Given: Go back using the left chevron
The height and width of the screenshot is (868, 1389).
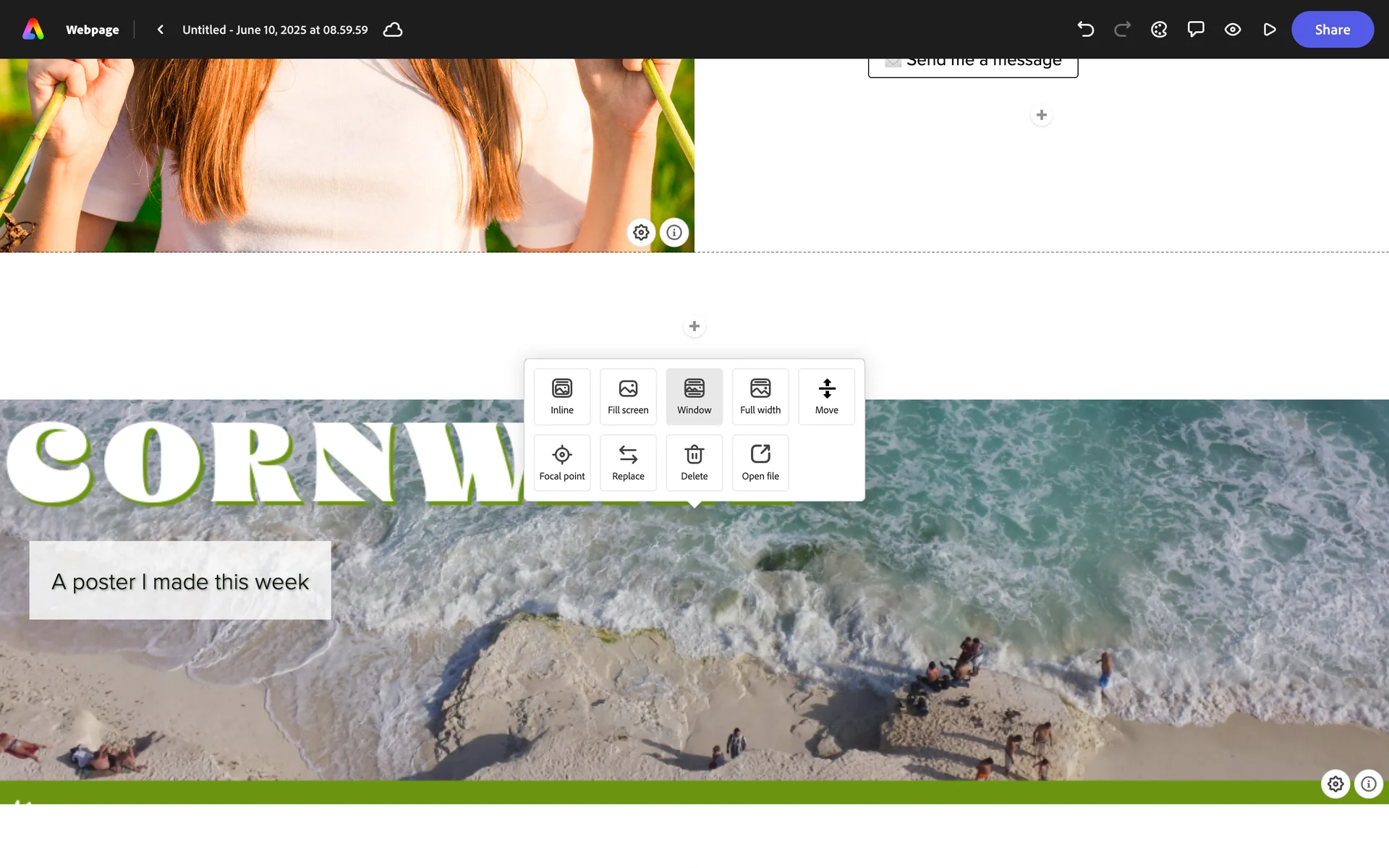Looking at the screenshot, I should coord(160,30).
